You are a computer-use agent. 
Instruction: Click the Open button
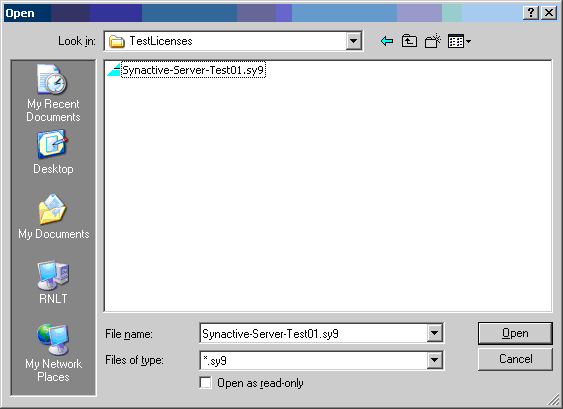pyautogui.click(x=515, y=333)
